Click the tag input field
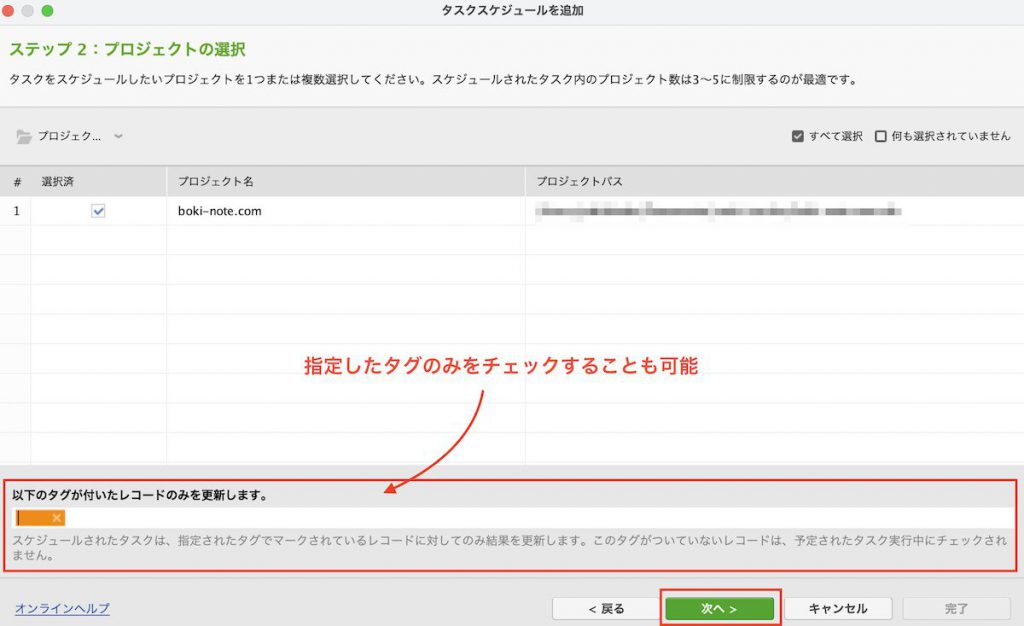Viewport: 1024px width, 626px height. pos(513,518)
